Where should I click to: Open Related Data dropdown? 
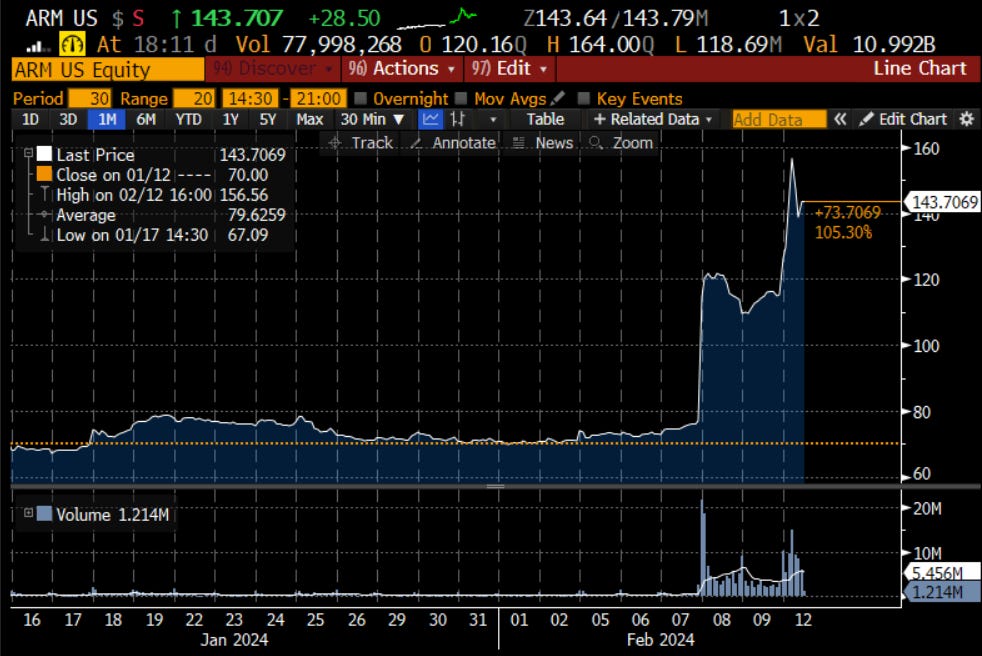[x=653, y=119]
